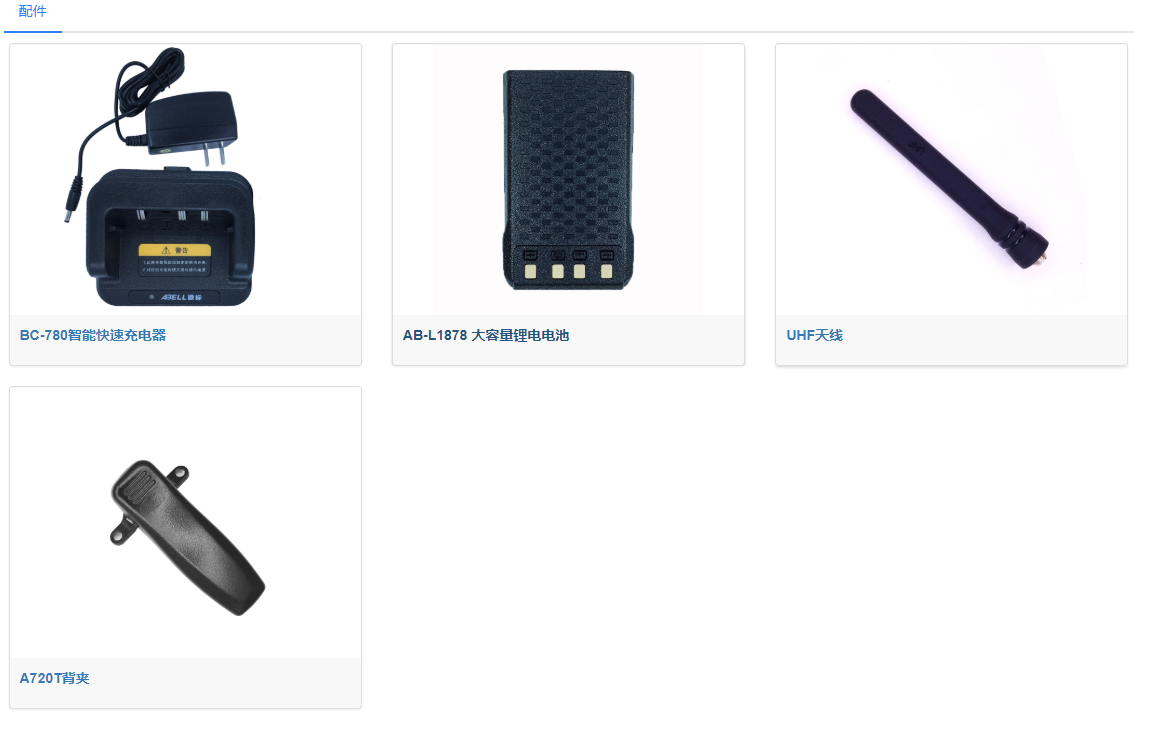Follow the UHF天线 product link
The height and width of the screenshot is (738, 1150).
814,335
